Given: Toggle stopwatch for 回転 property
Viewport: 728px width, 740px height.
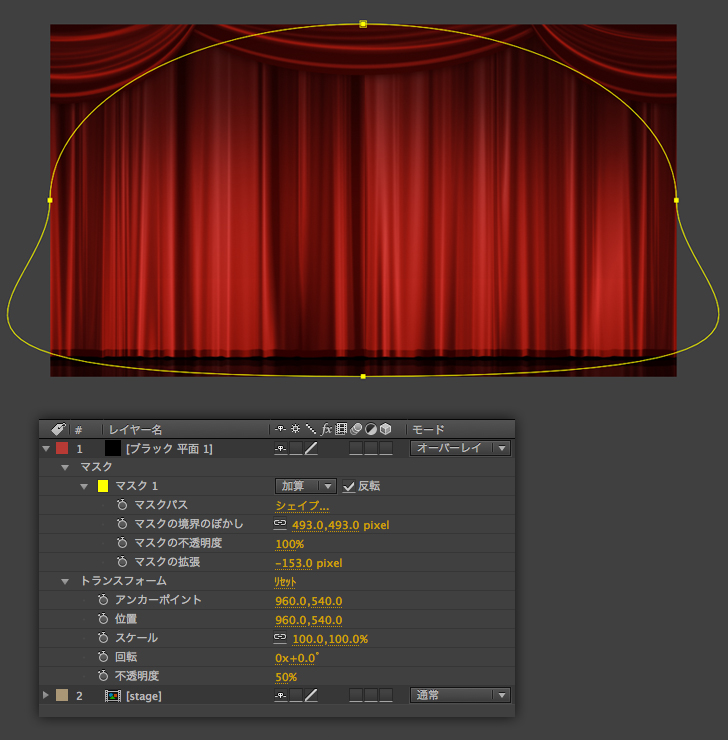Looking at the screenshot, I should 103,658.
